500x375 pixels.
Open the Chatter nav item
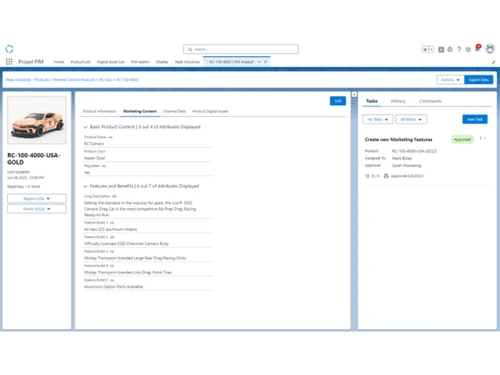pos(162,62)
